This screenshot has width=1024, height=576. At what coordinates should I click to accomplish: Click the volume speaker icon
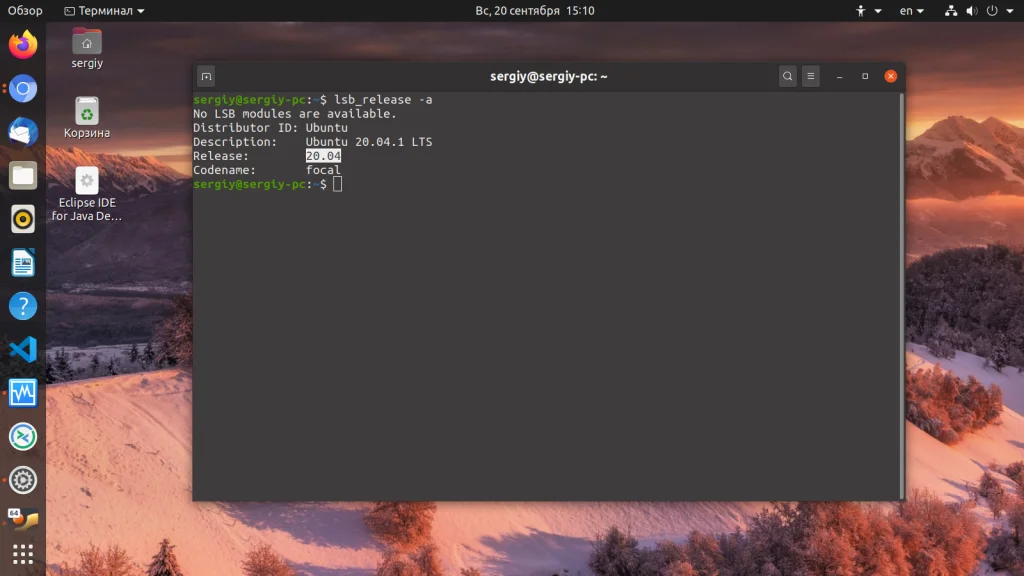coord(972,10)
